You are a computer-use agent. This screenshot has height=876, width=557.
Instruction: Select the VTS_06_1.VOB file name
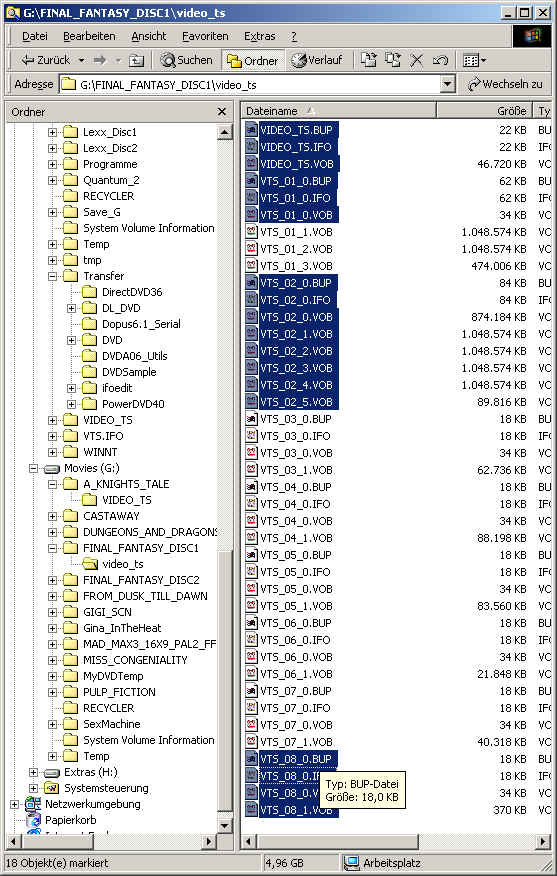(x=297, y=674)
